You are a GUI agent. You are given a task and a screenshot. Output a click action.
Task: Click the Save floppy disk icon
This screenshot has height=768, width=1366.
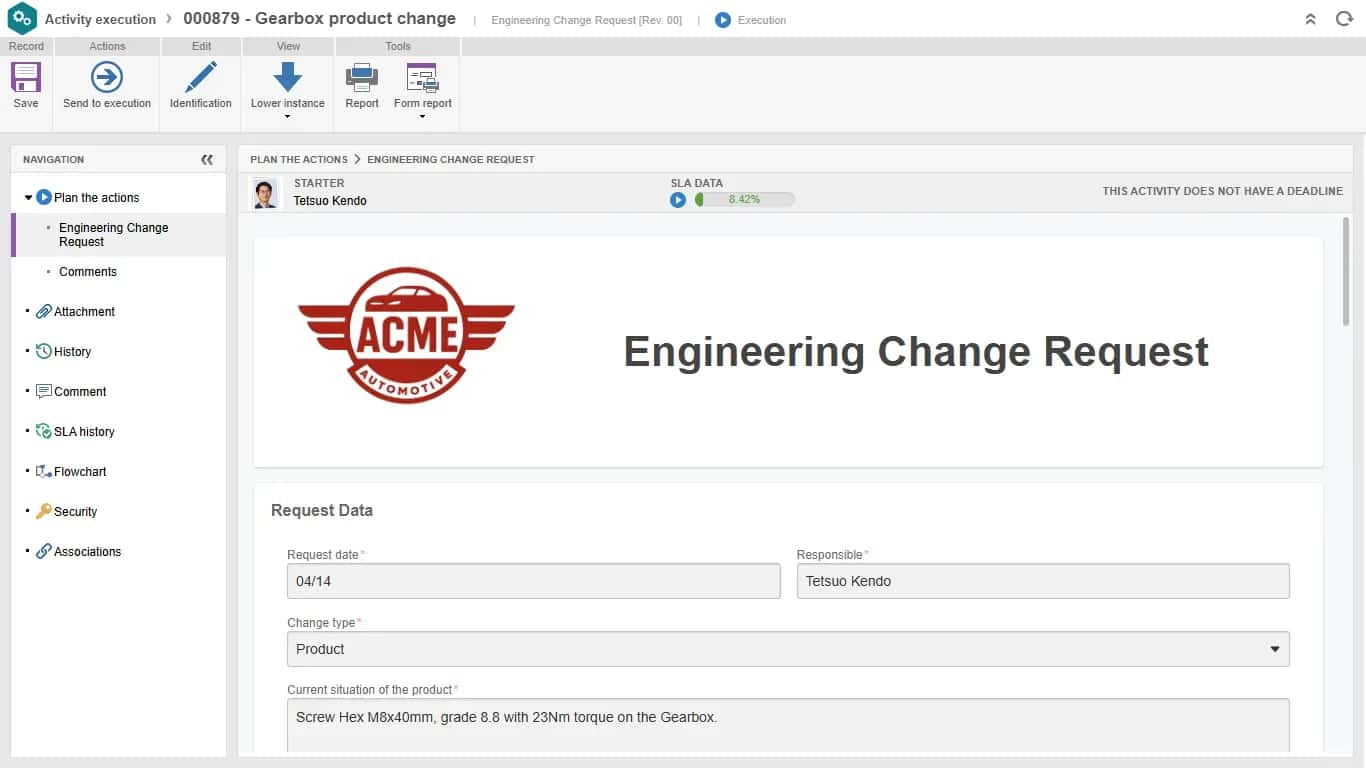point(26,77)
